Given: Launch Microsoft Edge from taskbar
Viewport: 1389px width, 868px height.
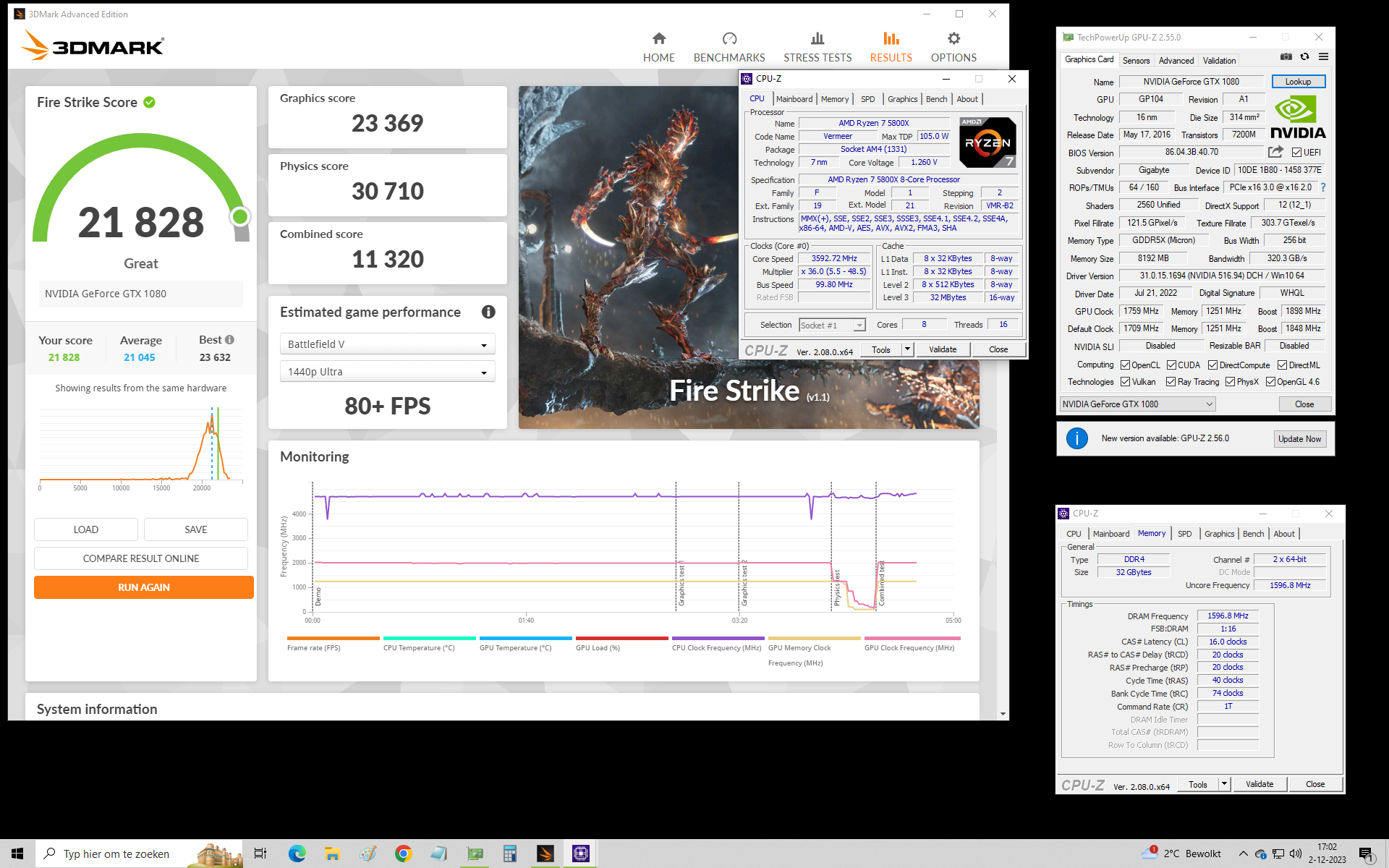Looking at the screenshot, I should coord(297,854).
